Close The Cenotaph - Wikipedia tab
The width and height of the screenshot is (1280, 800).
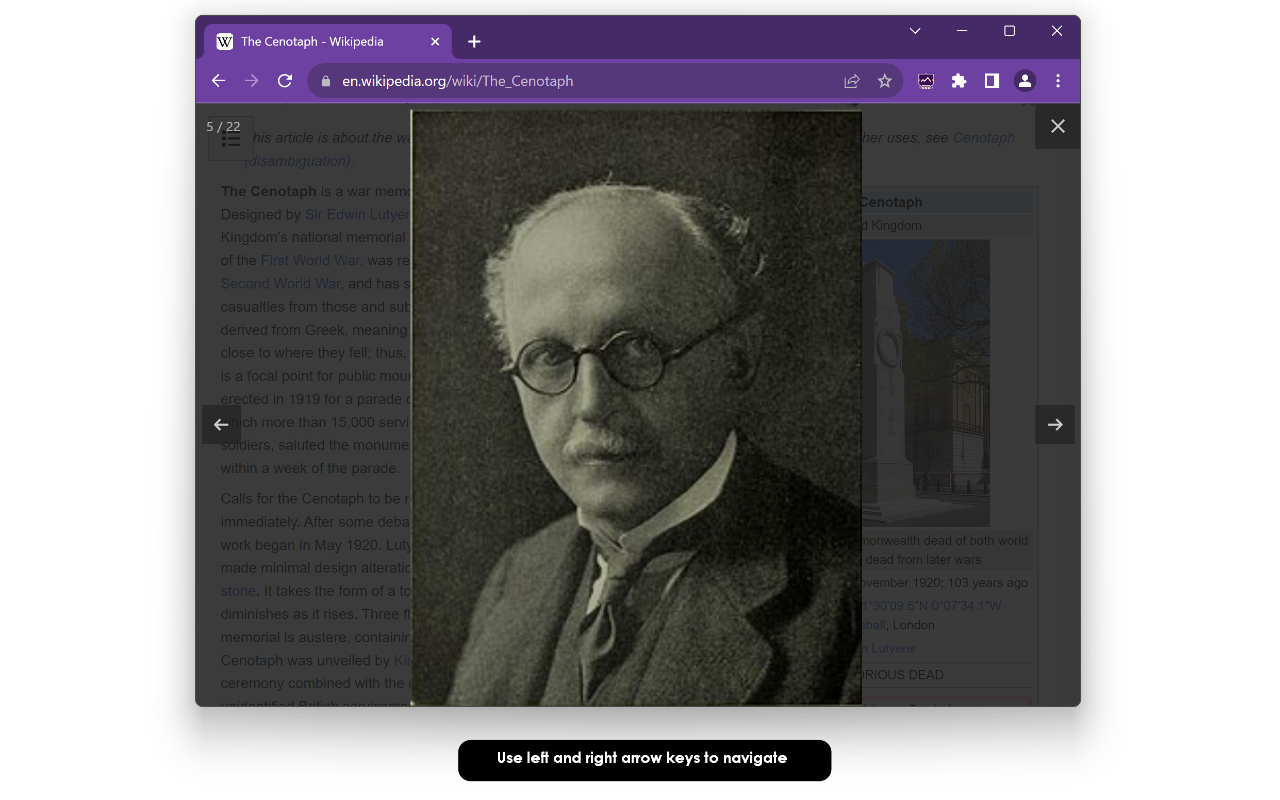point(435,41)
